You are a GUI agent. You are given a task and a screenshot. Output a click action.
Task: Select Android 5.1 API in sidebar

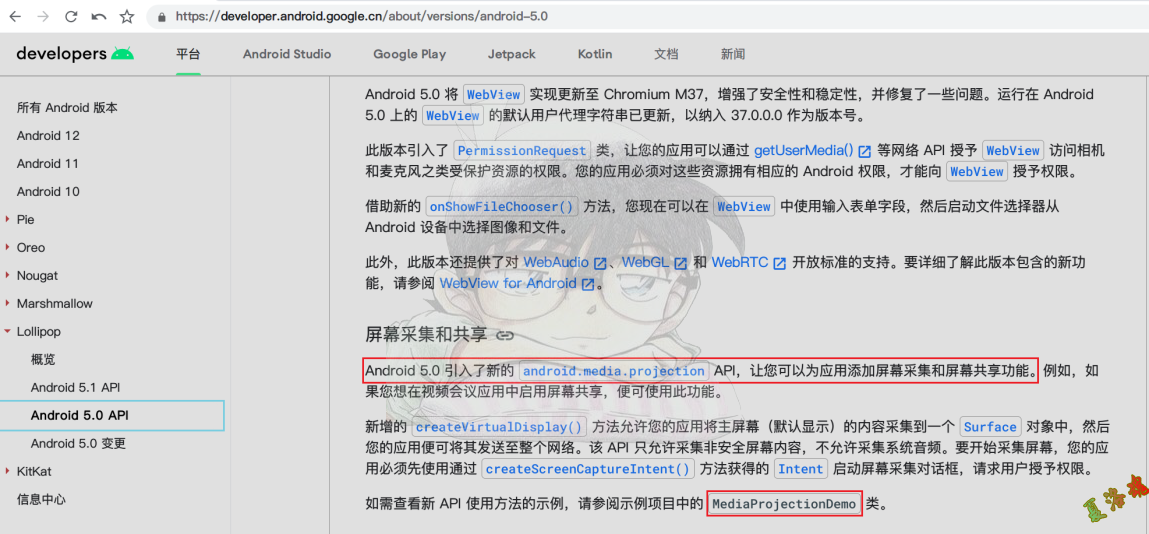[75, 387]
